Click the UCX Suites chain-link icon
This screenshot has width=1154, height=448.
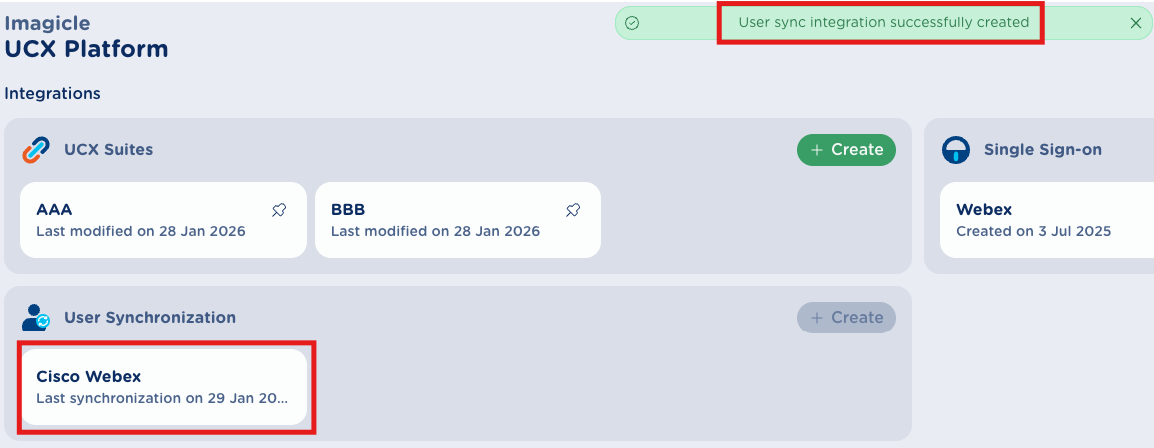coord(36,150)
